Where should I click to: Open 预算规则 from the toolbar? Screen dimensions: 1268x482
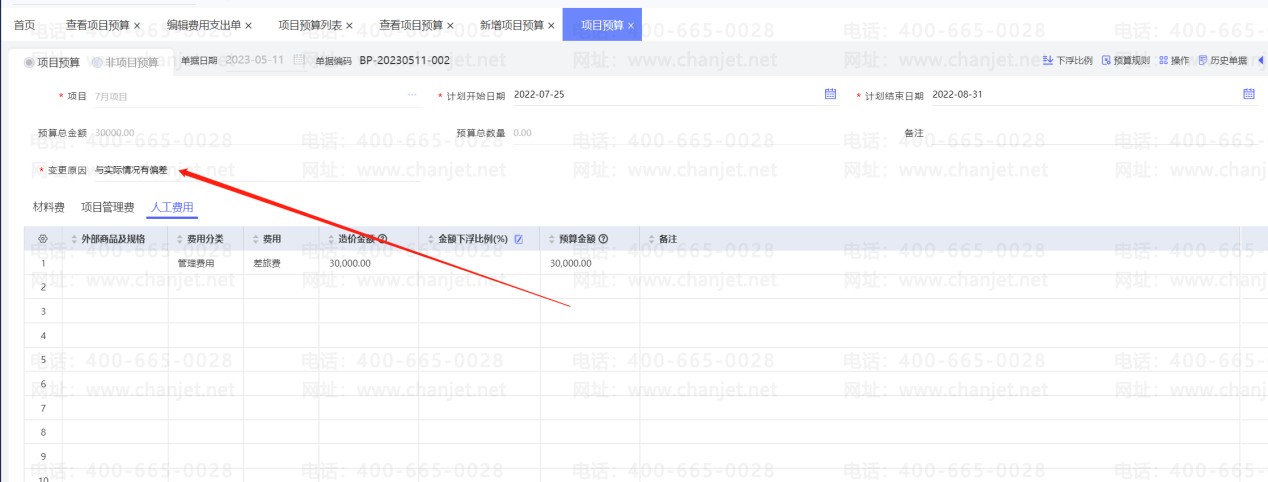[x=1125, y=61]
